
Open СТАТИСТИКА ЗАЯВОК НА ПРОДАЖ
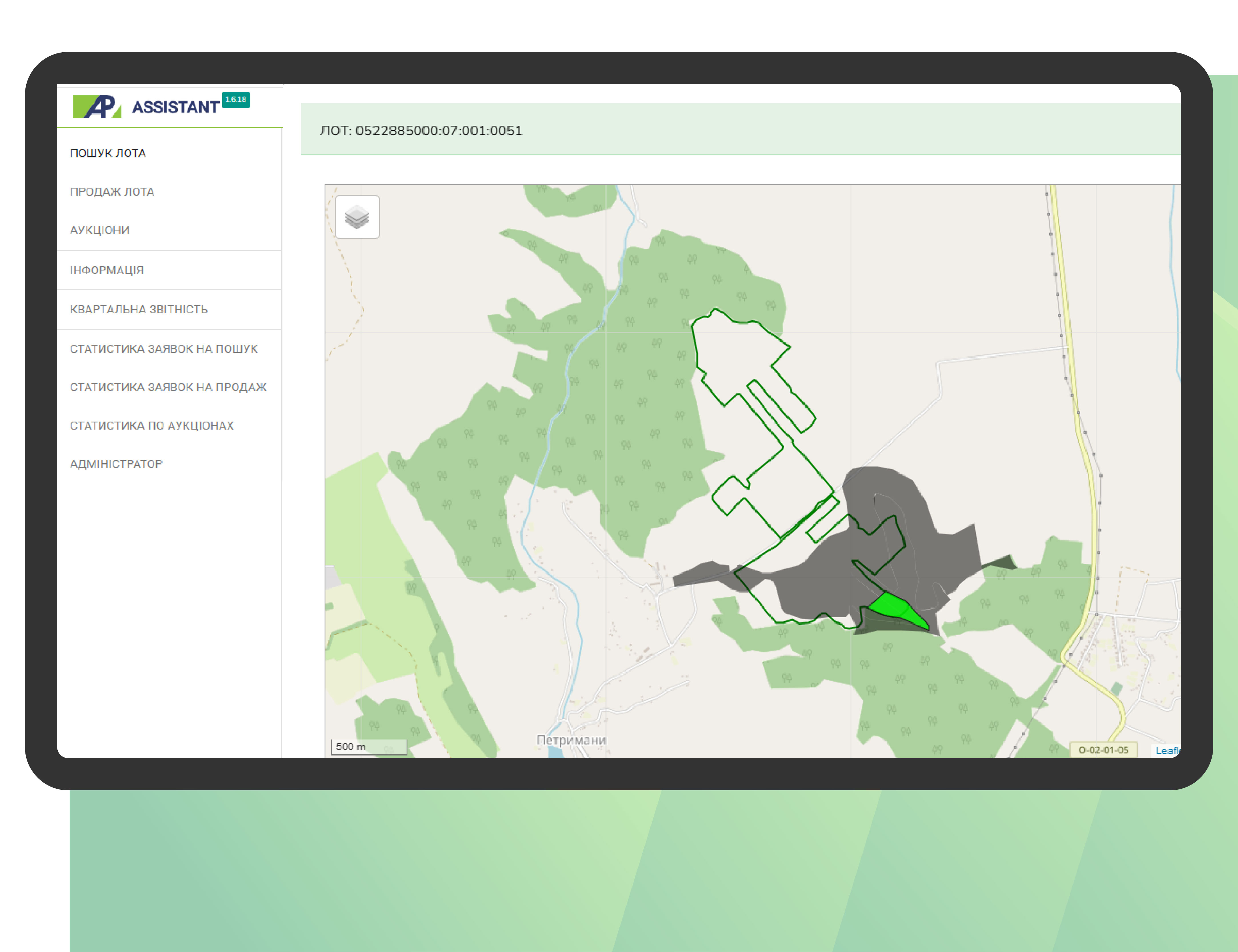click(x=168, y=387)
